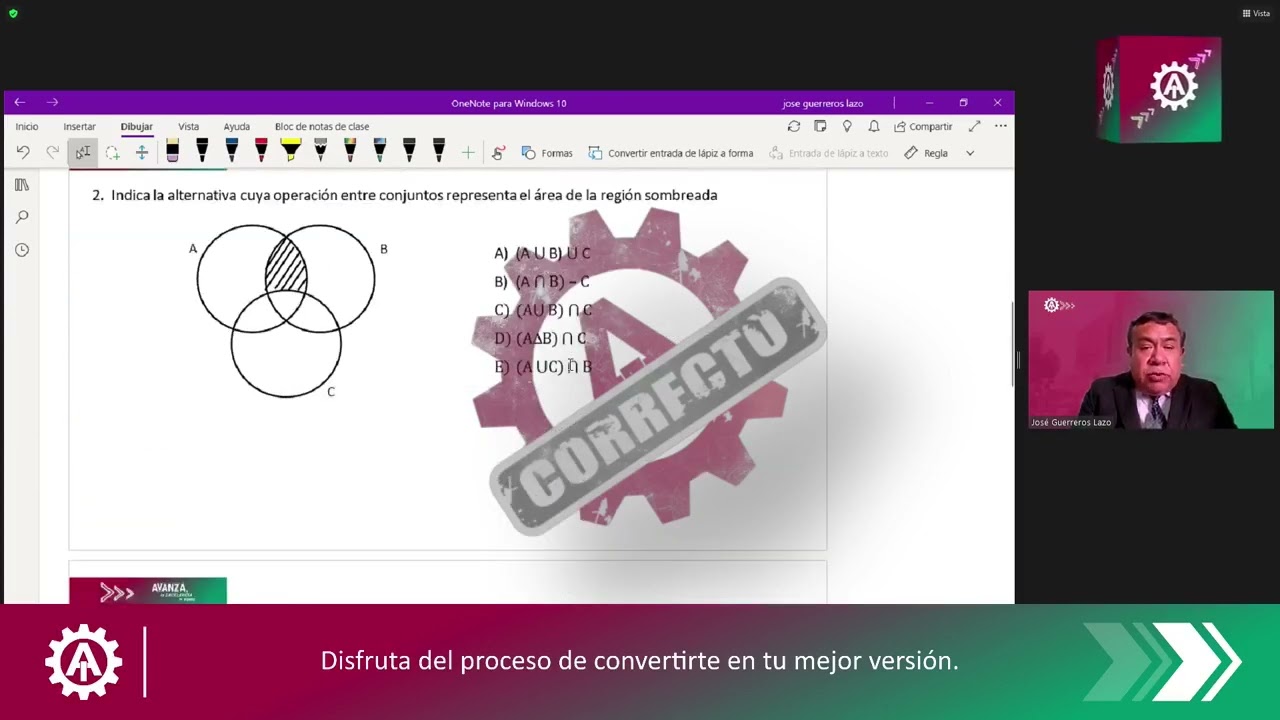
Task: Open the Bloc de notas de clase tab
Action: coord(322,127)
